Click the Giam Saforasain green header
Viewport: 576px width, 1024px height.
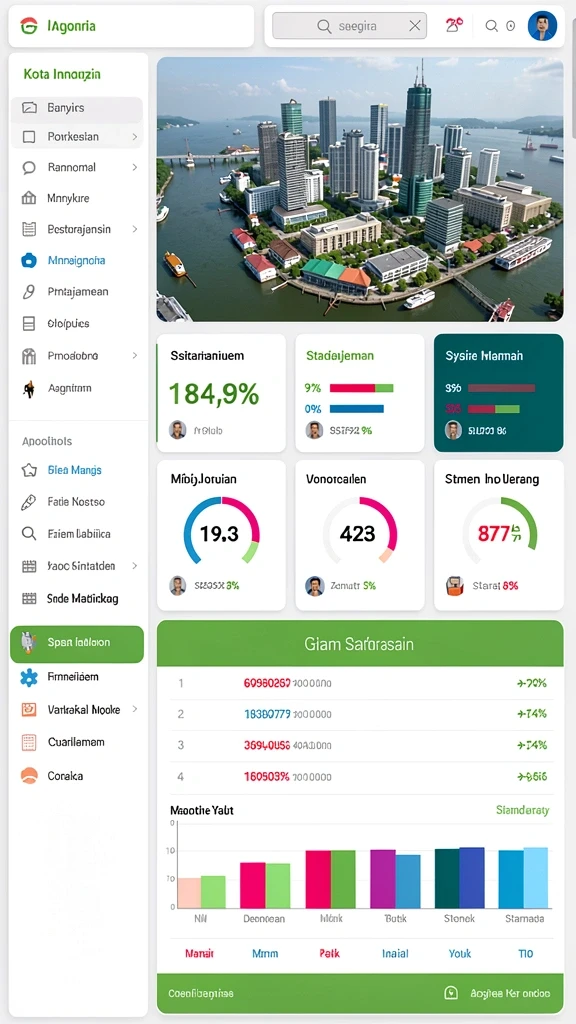(360, 643)
